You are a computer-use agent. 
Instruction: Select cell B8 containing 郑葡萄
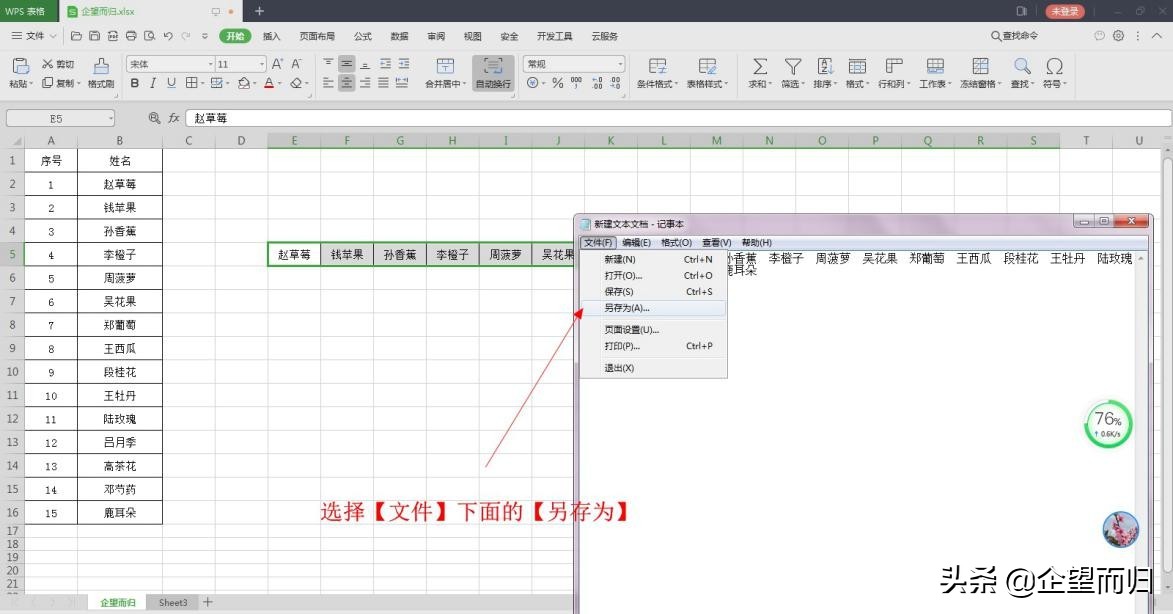pyautogui.click(x=120, y=325)
